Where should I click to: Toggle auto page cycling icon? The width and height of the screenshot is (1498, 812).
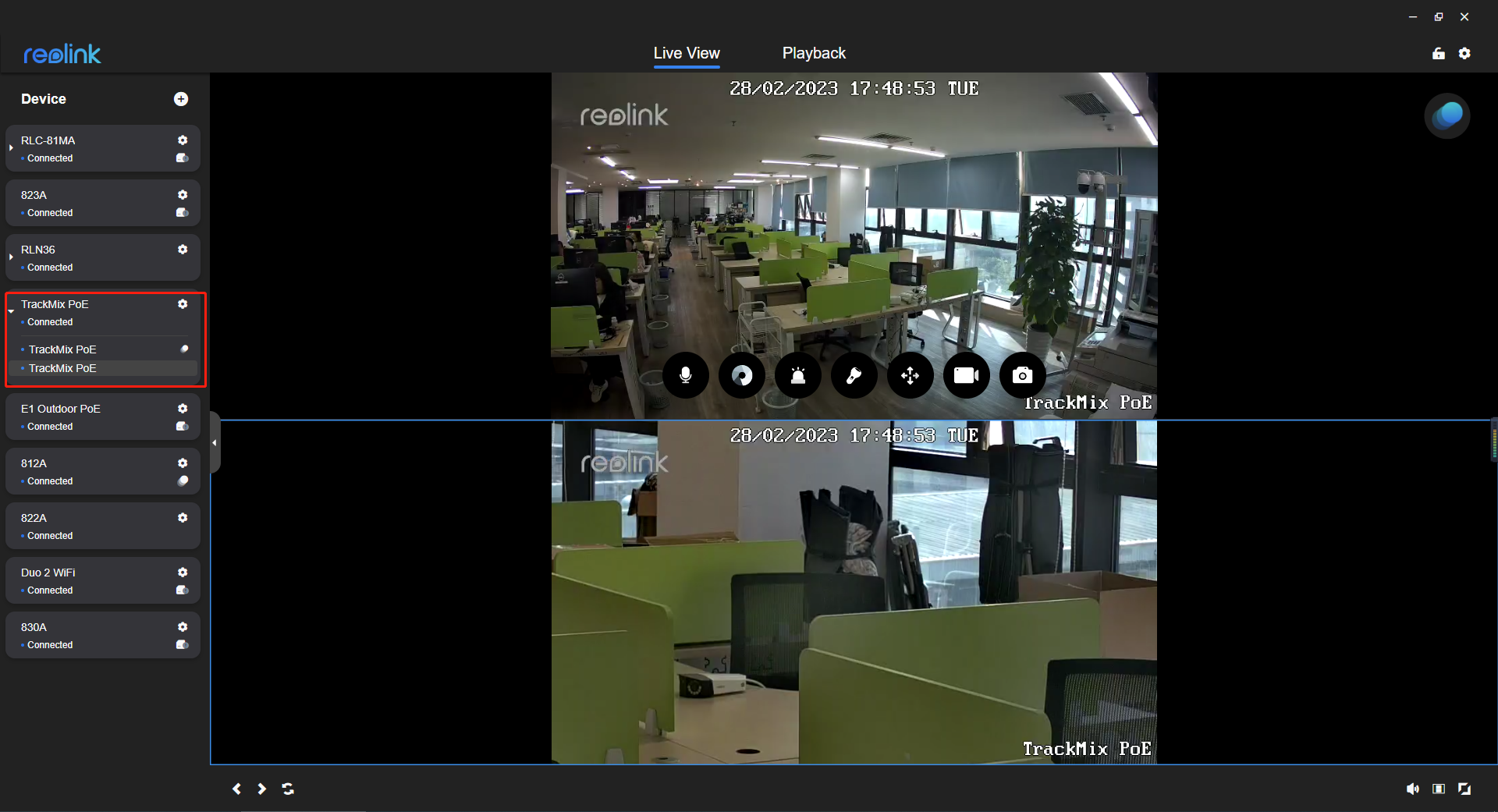point(288,789)
